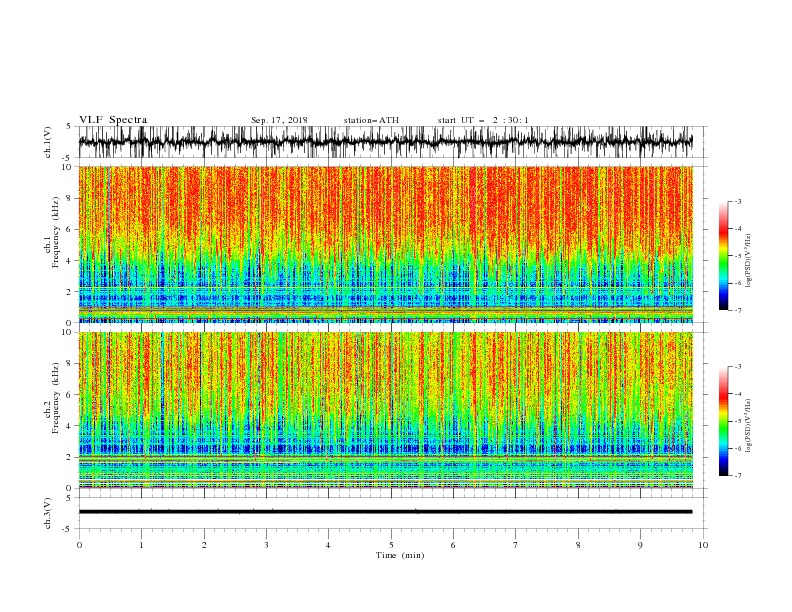Screen dimensions: 792x612
Task: Click the "5" tick on the ch.1 voltage axis
Action: pyautogui.click(x=69, y=126)
